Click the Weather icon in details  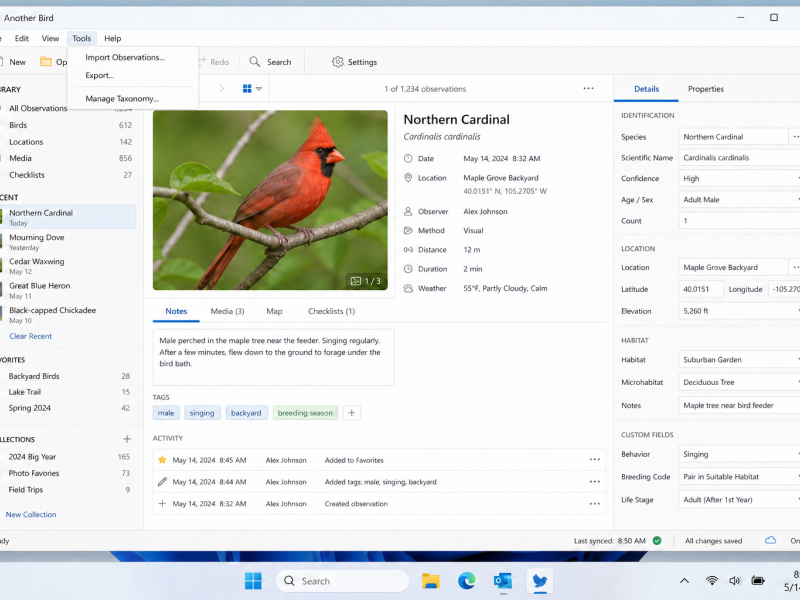[x=408, y=288]
